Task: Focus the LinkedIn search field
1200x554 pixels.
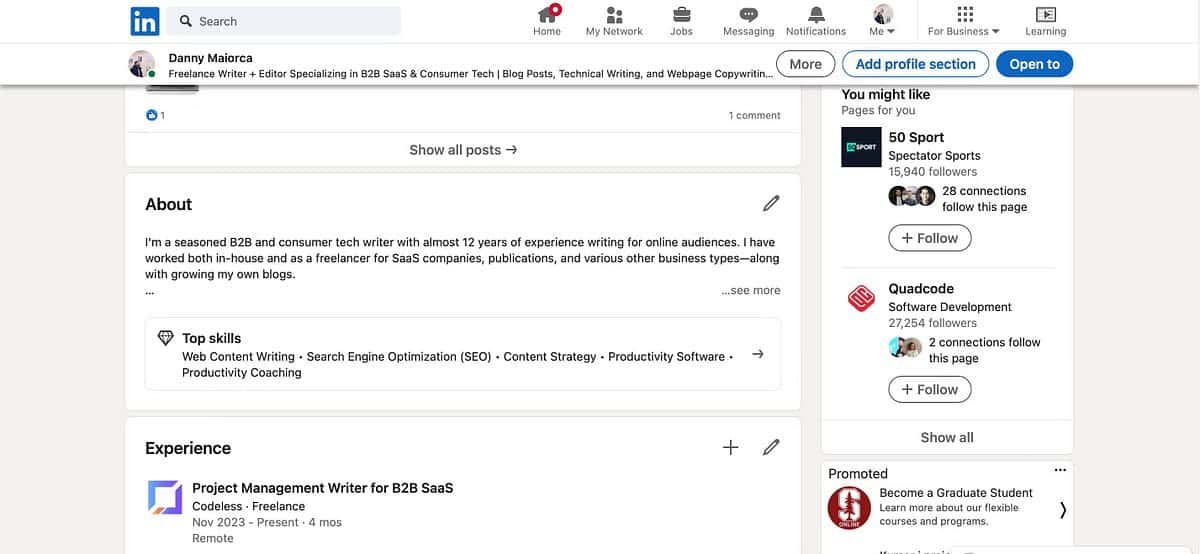Action: 283,21
